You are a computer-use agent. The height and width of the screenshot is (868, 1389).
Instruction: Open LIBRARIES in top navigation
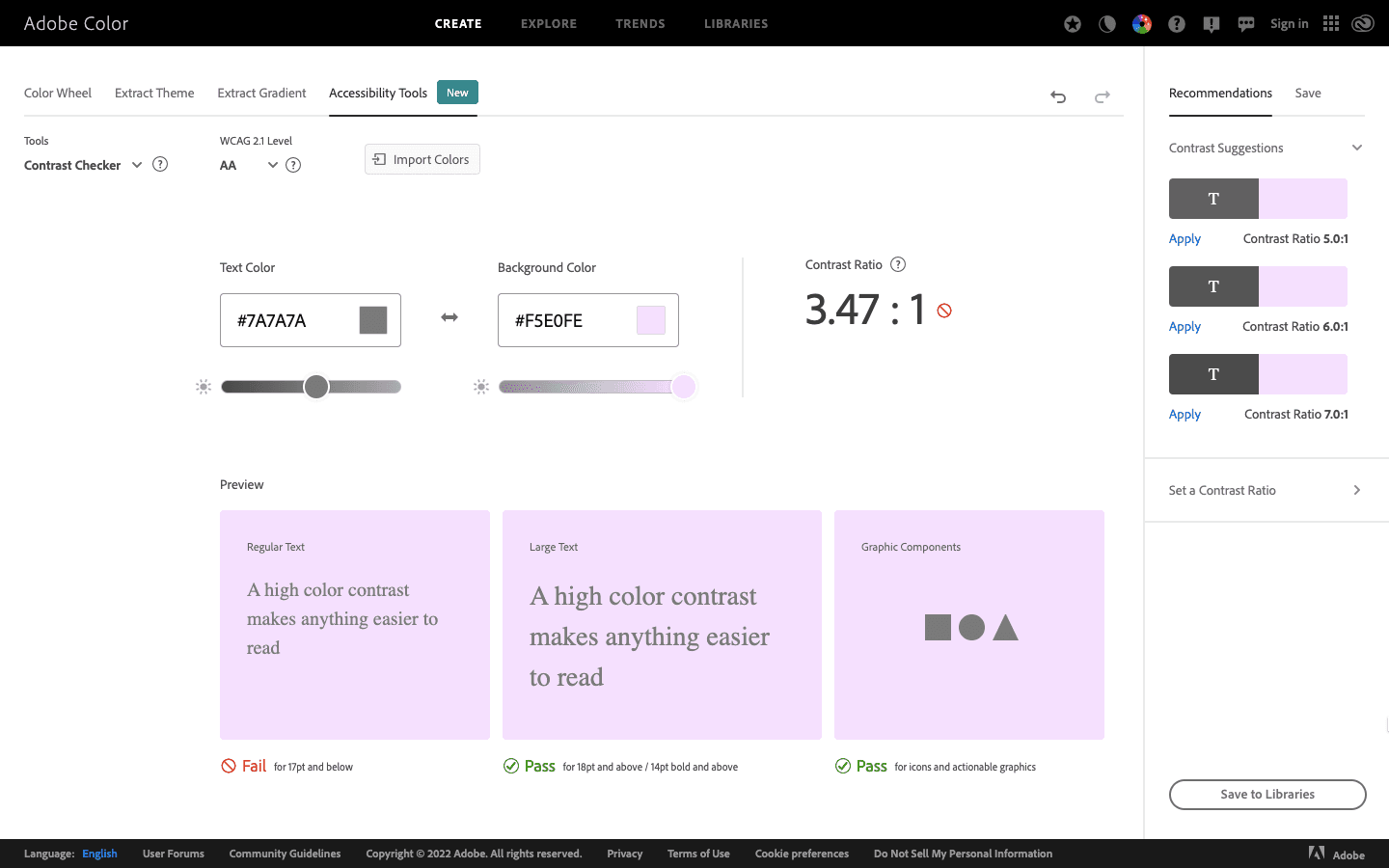[736, 23]
